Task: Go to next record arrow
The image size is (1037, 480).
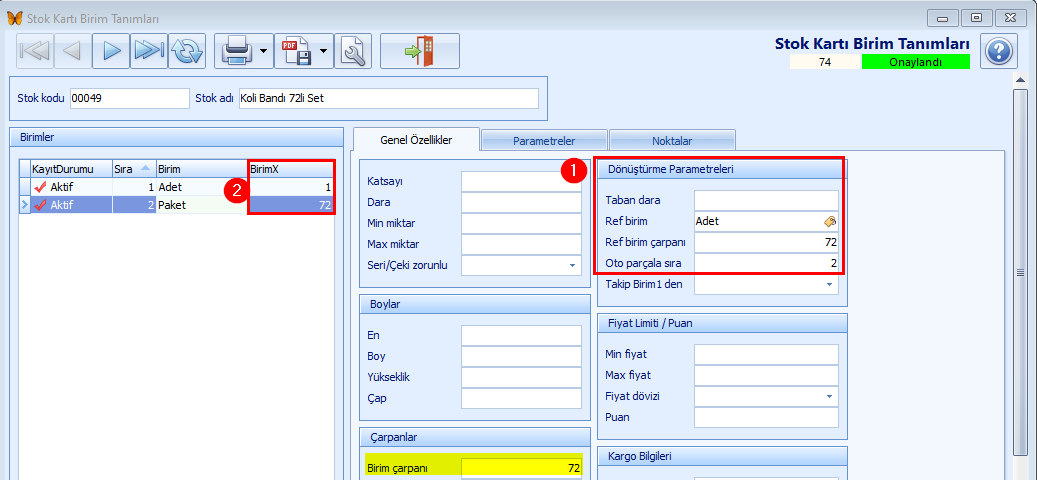Action: (110, 51)
